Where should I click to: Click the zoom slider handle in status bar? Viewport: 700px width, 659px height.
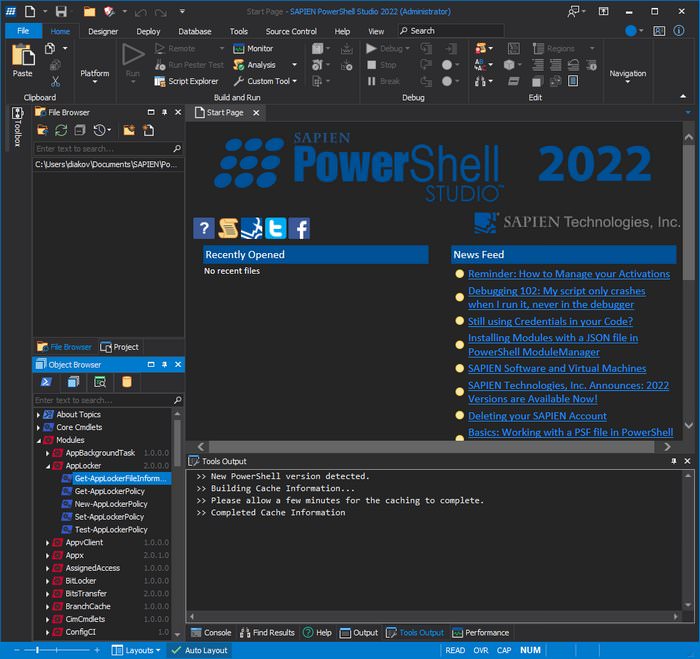pyautogui.click(x=38, y=650)
